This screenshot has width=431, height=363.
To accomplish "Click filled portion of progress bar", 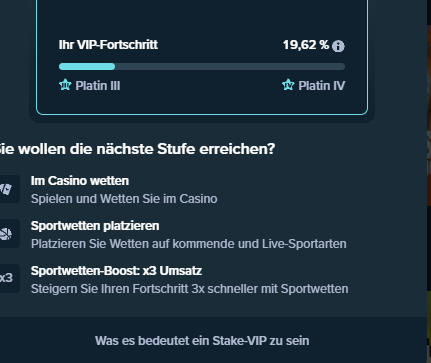I will [87, 67].
